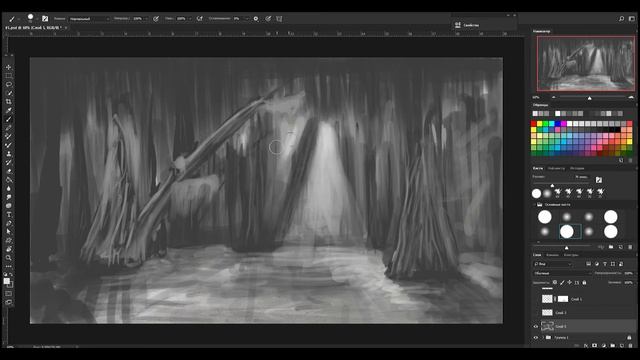Screen dimensions: 640x360
Task: Hide the Слой 5 layer
Action: [x=536, y=327]
